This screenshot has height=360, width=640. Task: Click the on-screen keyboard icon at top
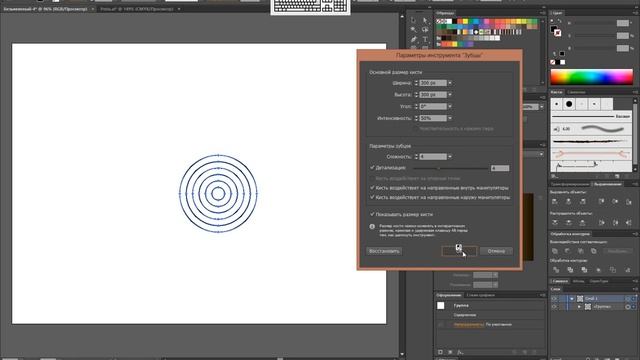(x=310, y=6)
